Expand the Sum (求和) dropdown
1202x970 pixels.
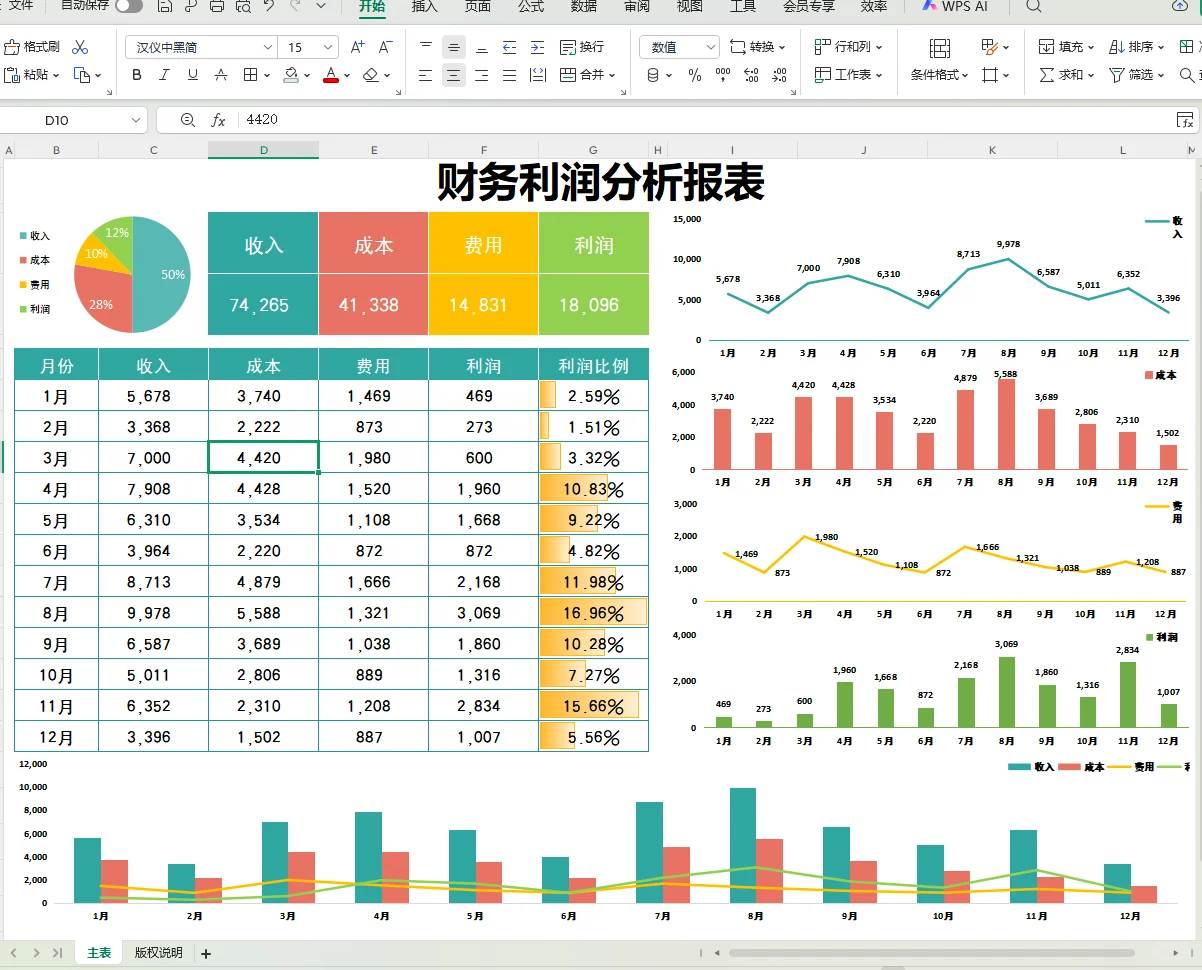coord(1091,75)
